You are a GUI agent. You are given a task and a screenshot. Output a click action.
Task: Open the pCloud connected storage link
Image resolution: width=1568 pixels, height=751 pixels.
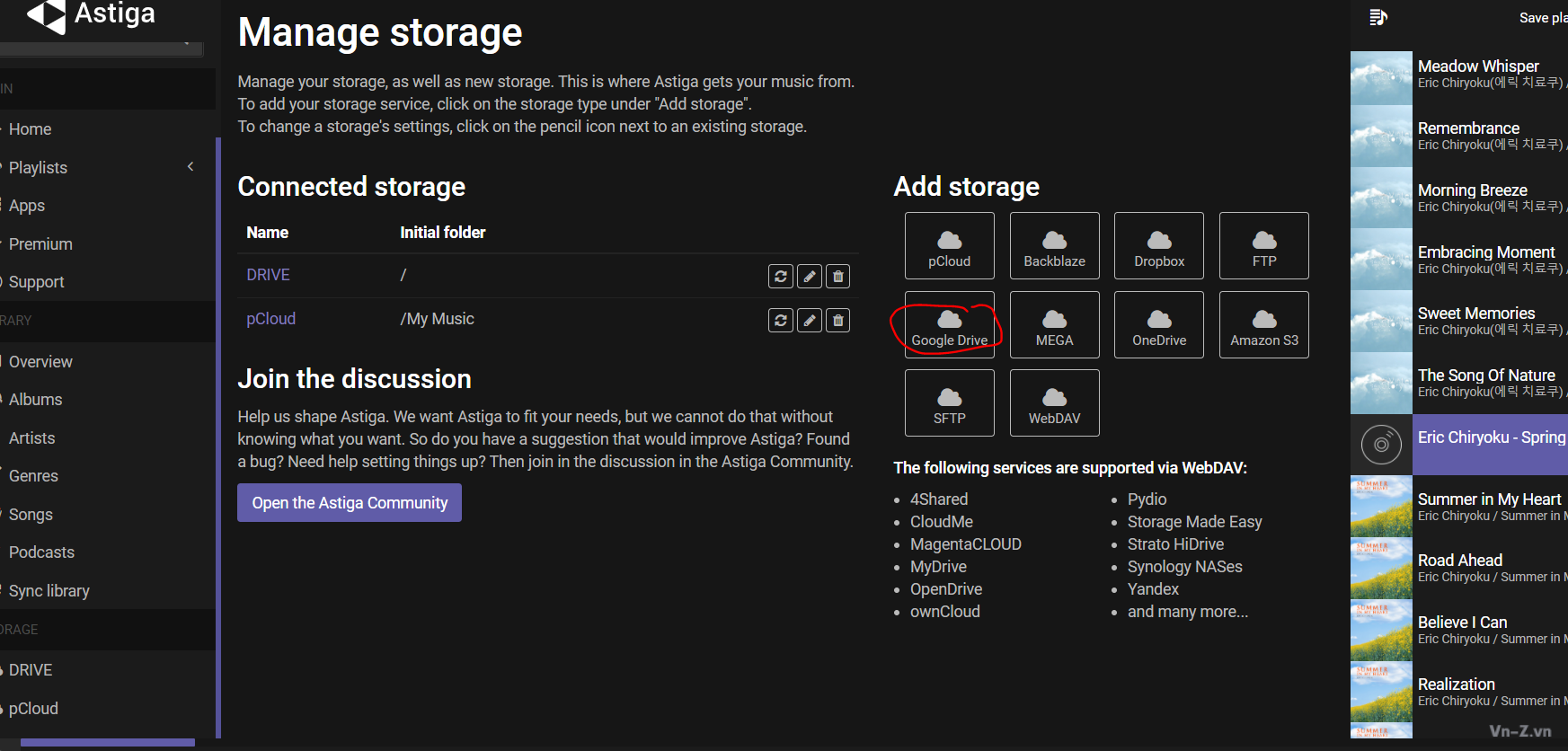coord(270,319)
